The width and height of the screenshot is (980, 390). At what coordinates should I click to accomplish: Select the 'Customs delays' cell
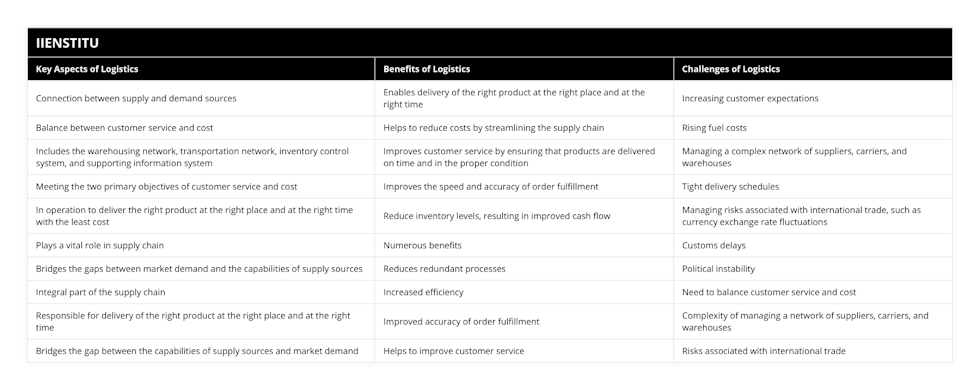(x=812, y=246)
